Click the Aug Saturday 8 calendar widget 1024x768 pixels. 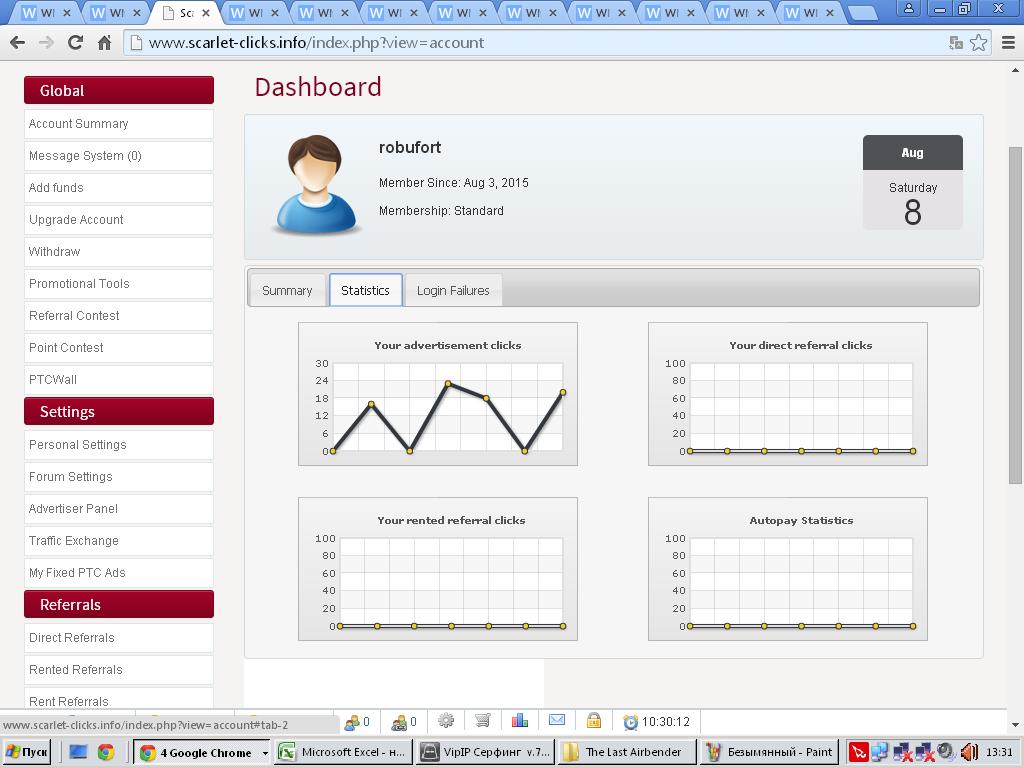[x=912, y=182]
